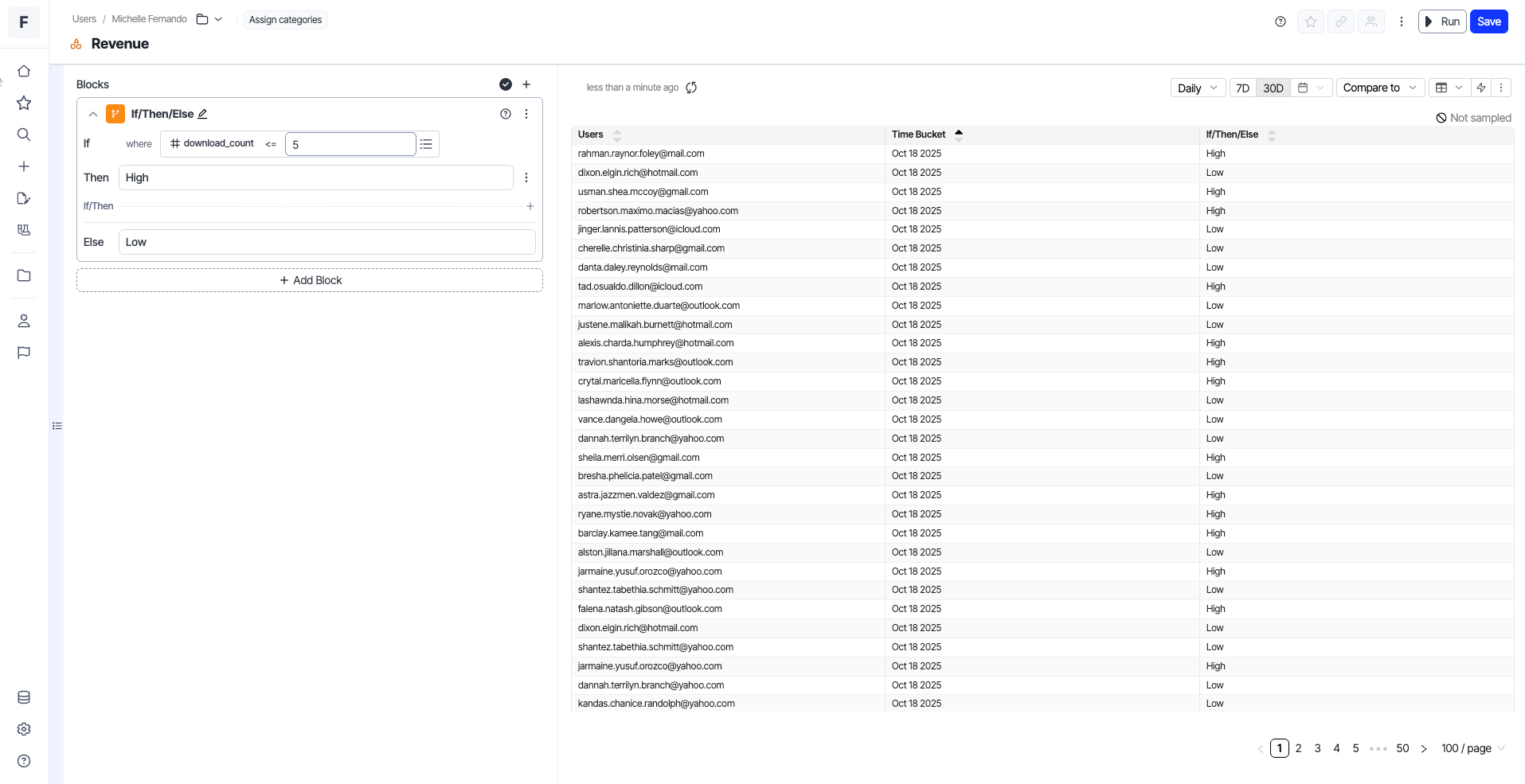This screenshot has height=784, width=1525.
Task: Expand the Compare to dropdown
Action: pyautogui.click(x=1379, y=88)
